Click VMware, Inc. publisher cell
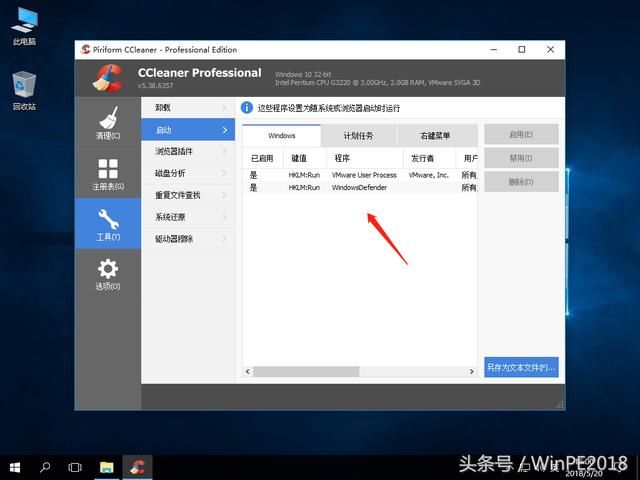The height and width of the screenshot is (480, 640). (429, 175)
